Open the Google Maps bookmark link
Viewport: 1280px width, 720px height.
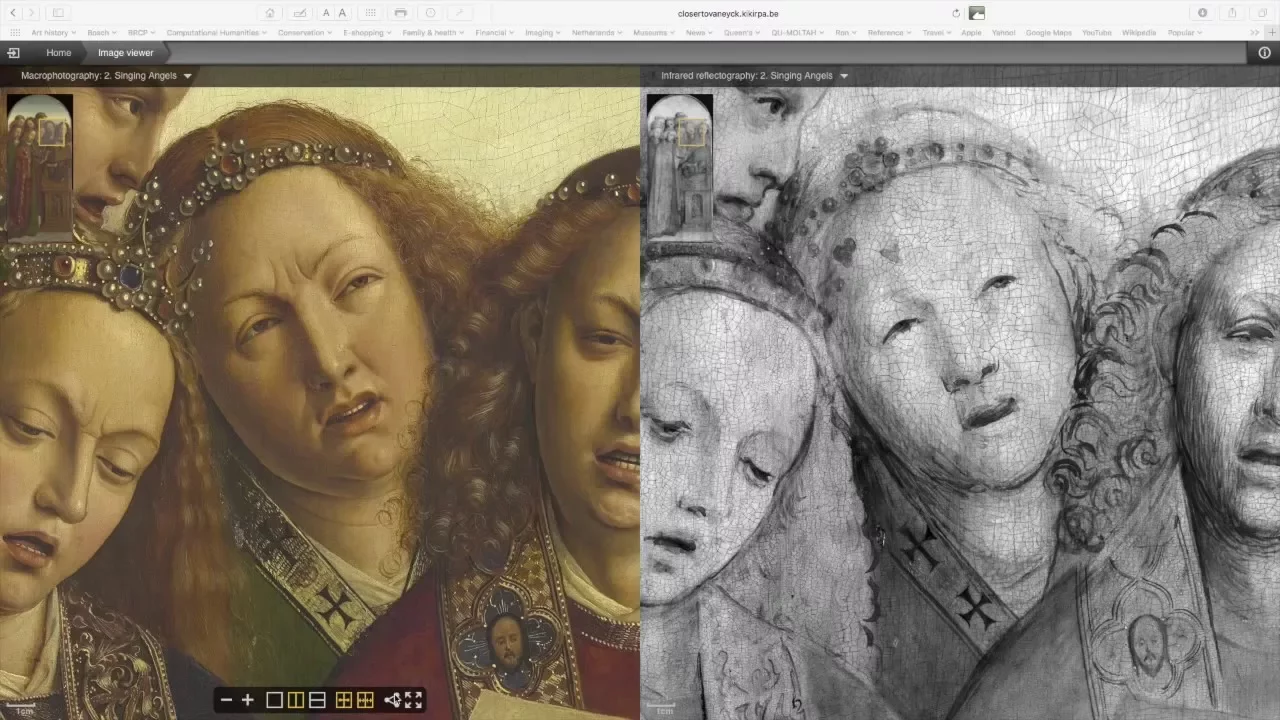coord(1048,33)
